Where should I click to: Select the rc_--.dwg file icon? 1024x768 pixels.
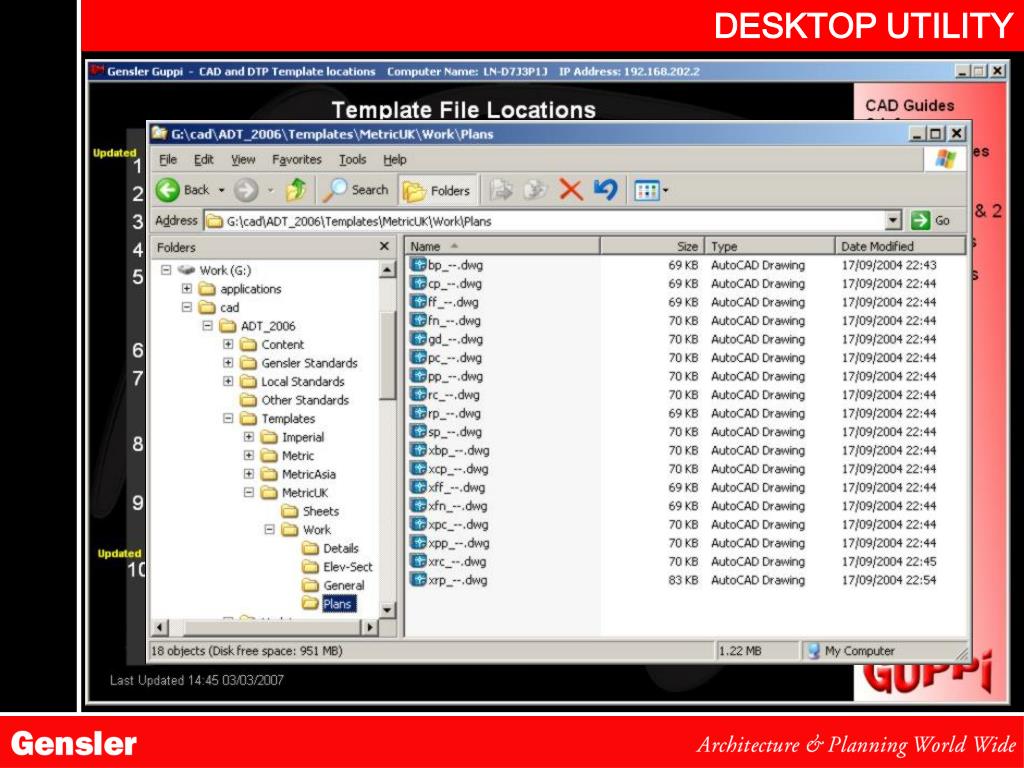pyautogui.click(x=418, y=394)
